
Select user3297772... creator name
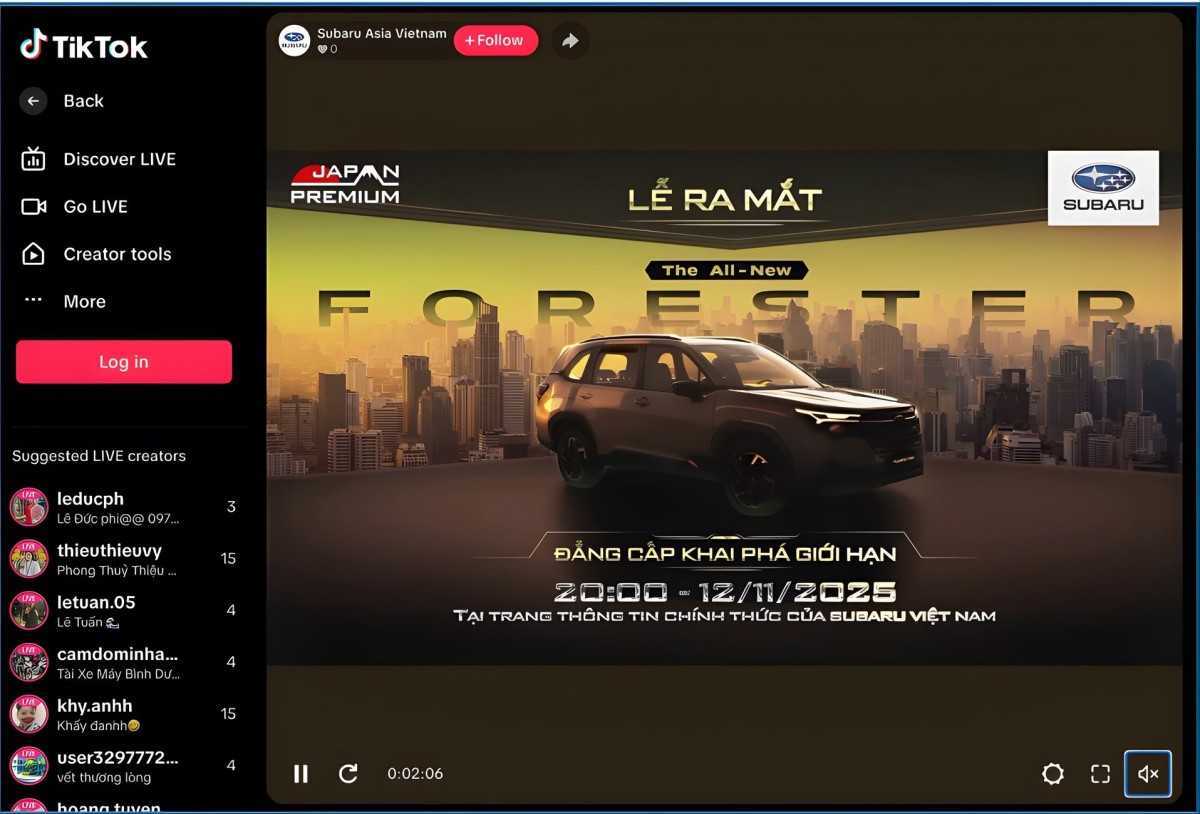pyautogui.click(x=118, y=758)
